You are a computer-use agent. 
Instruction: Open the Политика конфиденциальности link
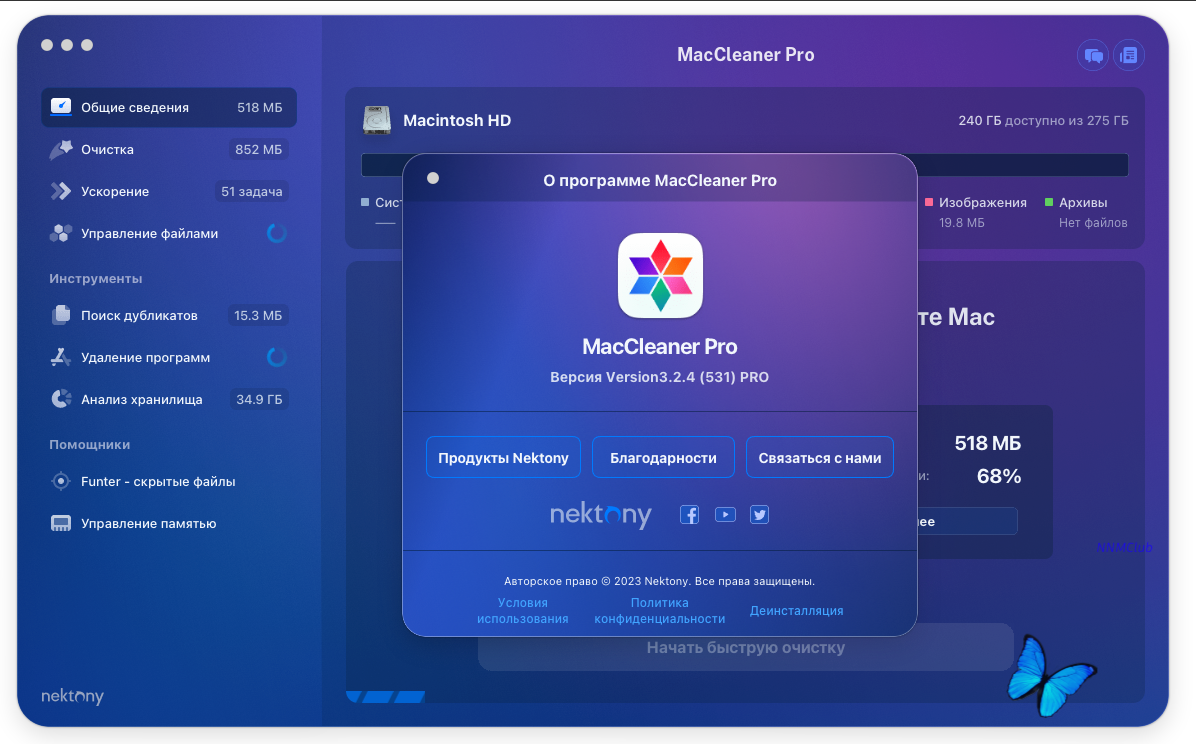click(660, 610)
